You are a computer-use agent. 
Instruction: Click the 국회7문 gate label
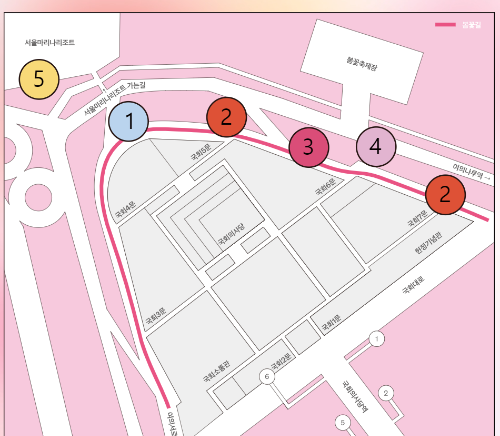[418, 218]
